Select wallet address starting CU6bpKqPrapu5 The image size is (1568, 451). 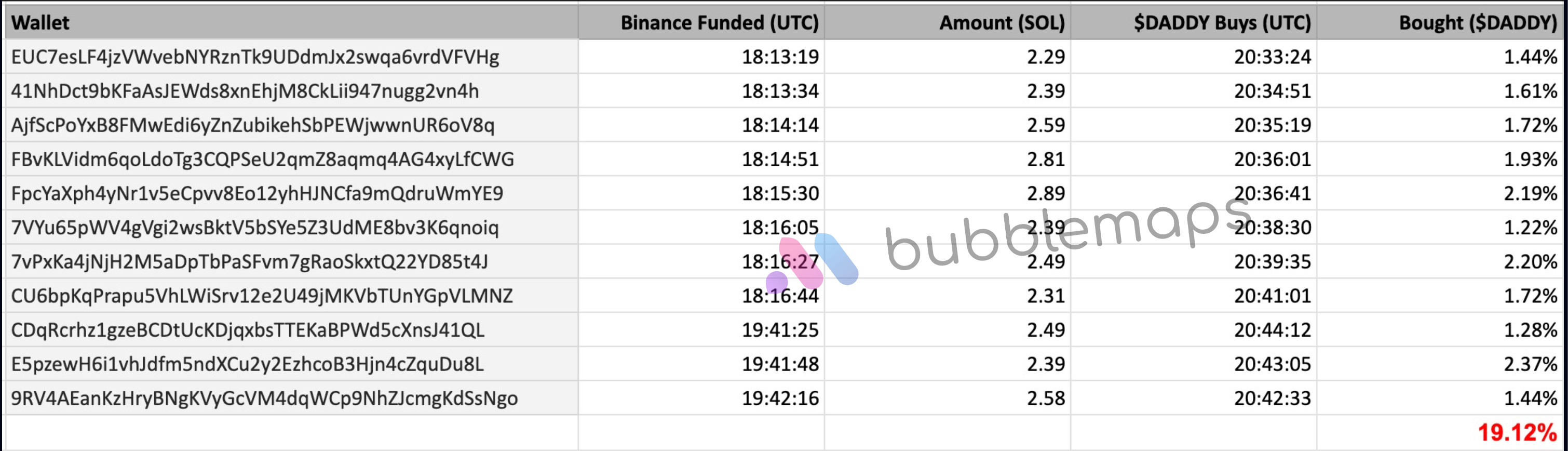(x=262, y=296)
